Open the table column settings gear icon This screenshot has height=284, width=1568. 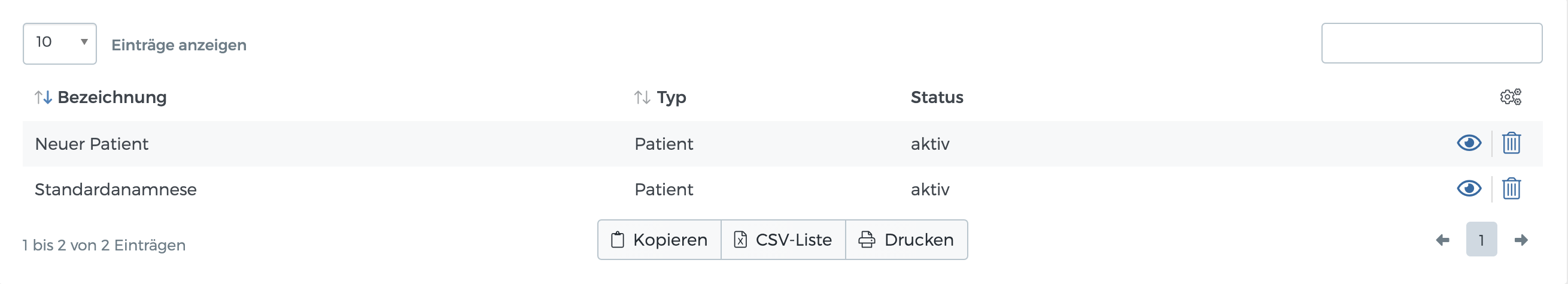point(1510,97)
